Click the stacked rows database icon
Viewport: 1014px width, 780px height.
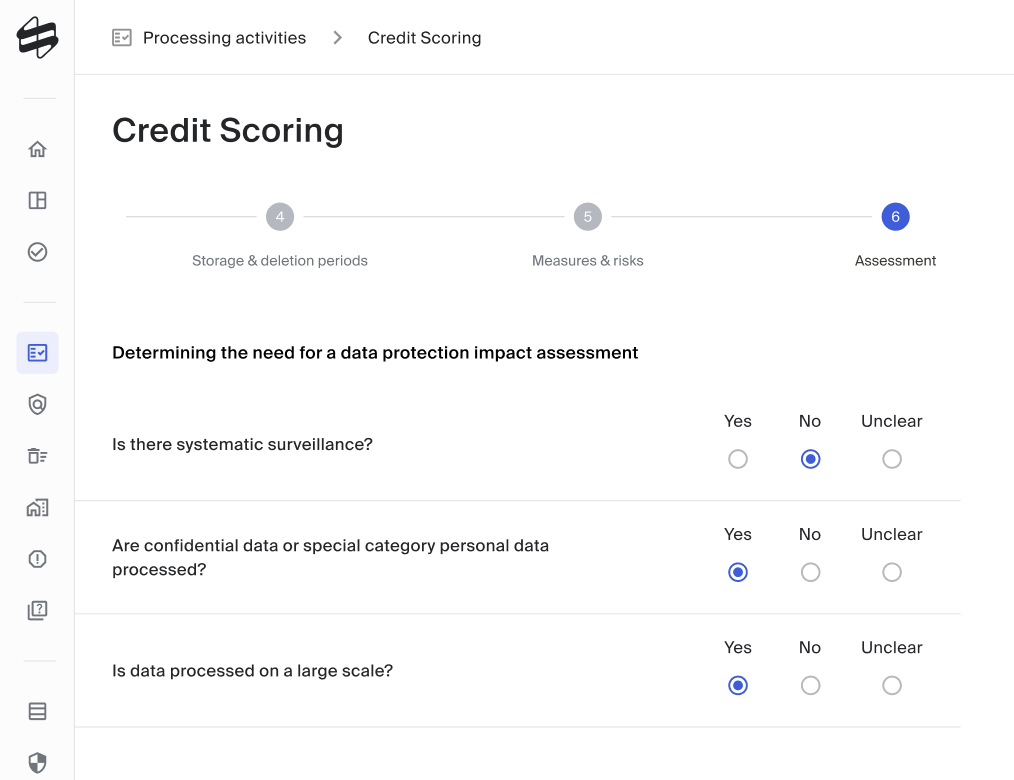[38, 711]
